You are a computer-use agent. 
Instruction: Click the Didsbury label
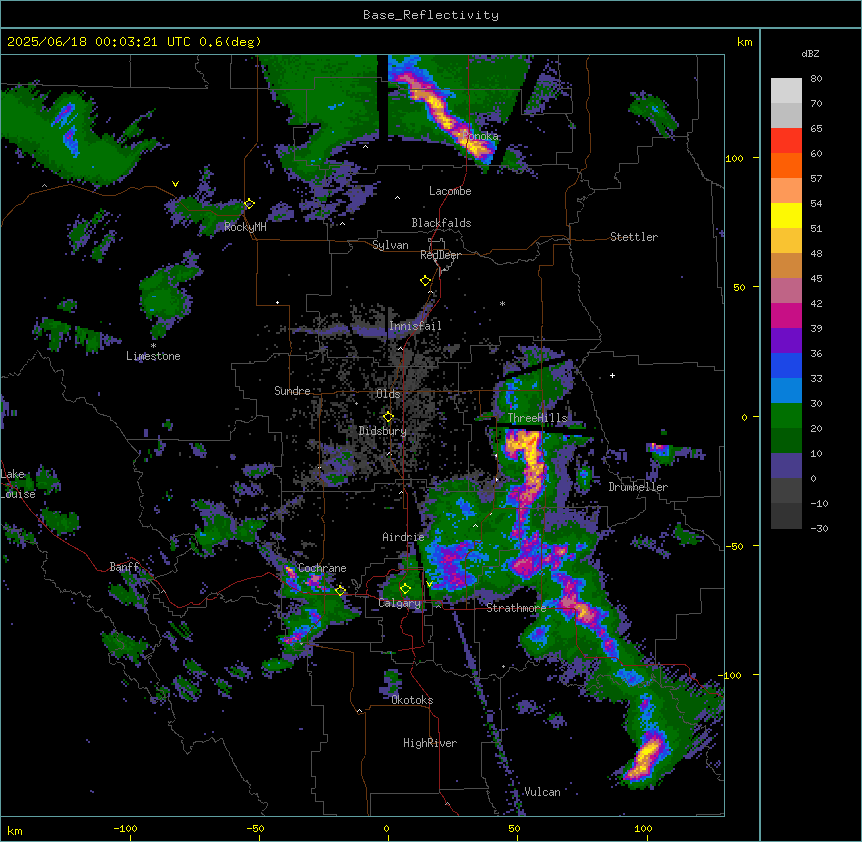point(383,431)
